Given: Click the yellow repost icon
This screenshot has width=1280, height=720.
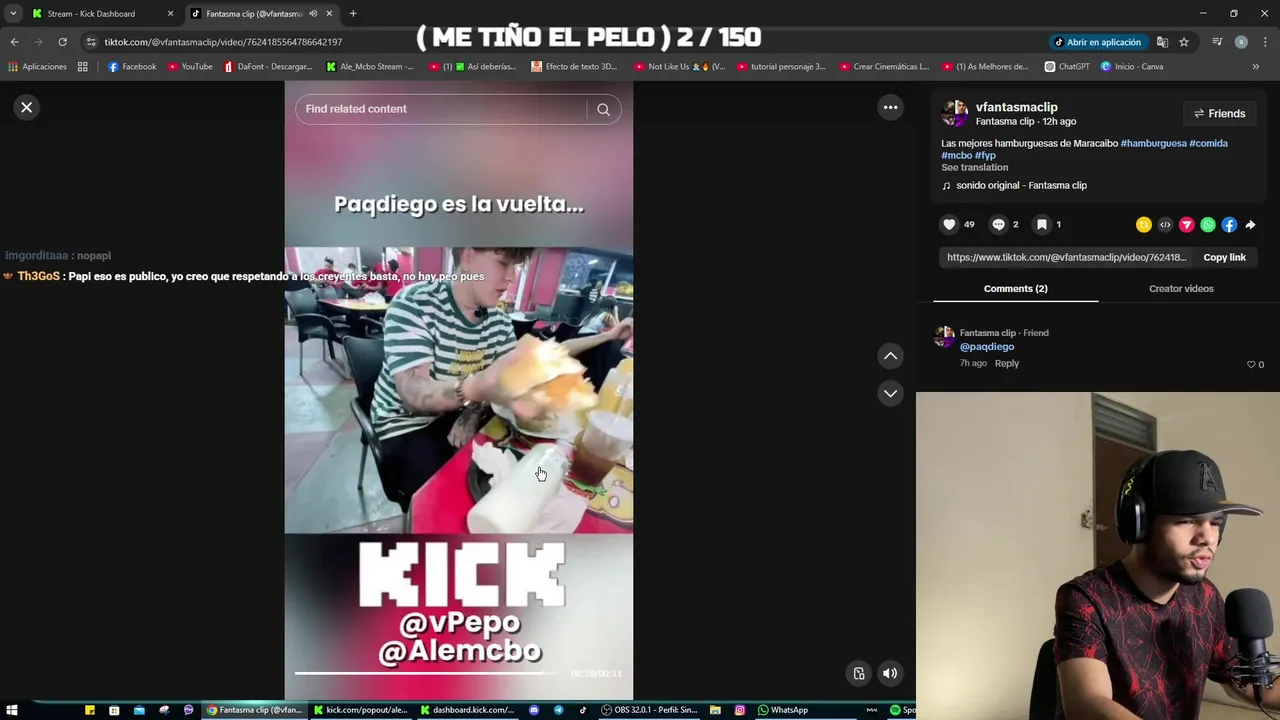Looking at the screenshot, I should tap(1144, 225).
